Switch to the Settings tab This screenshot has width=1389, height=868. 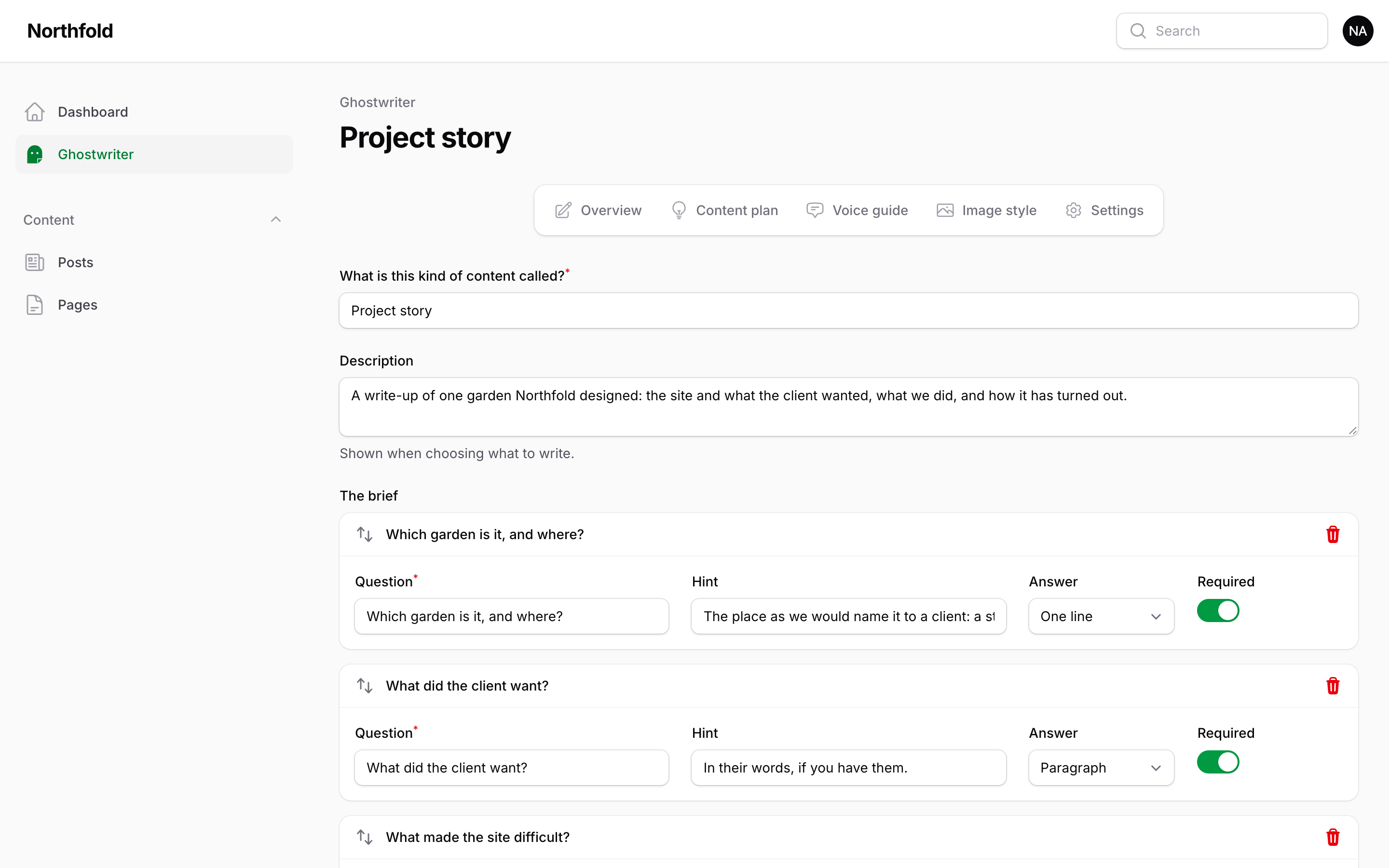point(1104,211)
